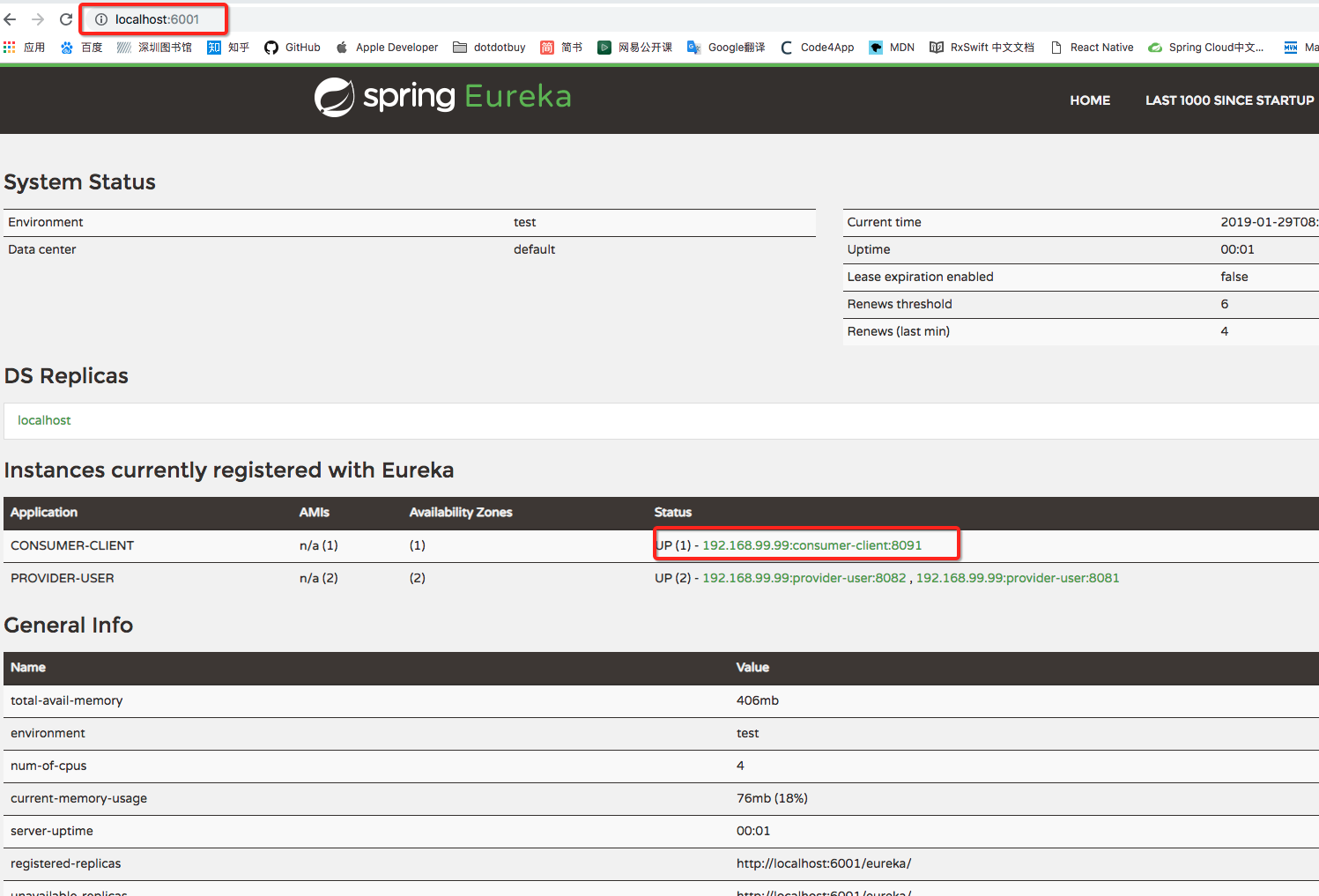Open the React Native bookmark
This screenshot has height=896, width=1319.
pos(1092,48)
